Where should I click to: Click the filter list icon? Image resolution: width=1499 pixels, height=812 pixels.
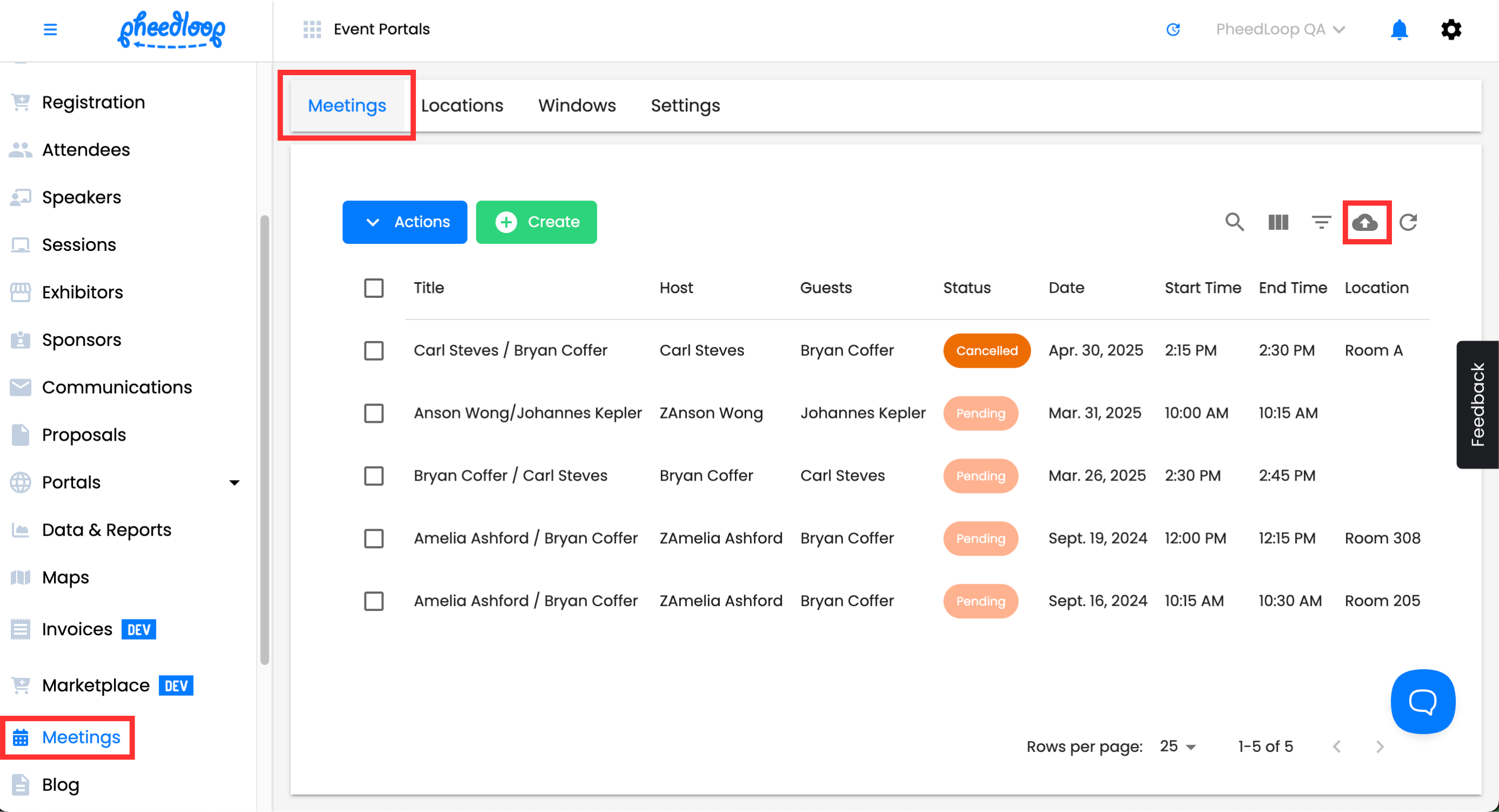coord(1321,222)
